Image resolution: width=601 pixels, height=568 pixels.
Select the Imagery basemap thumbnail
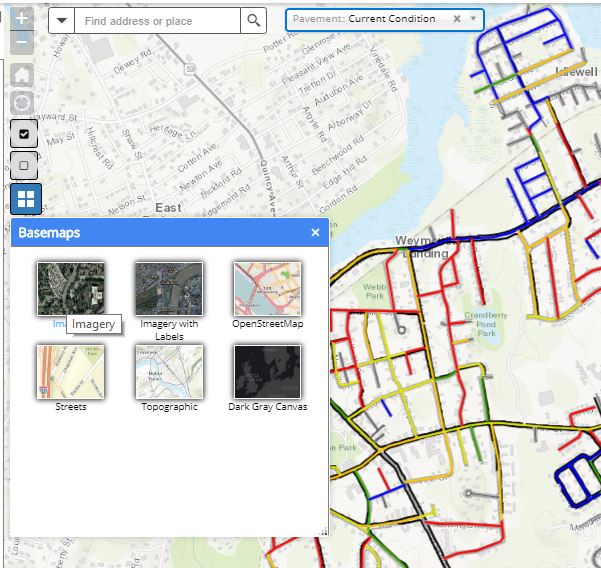70,289
